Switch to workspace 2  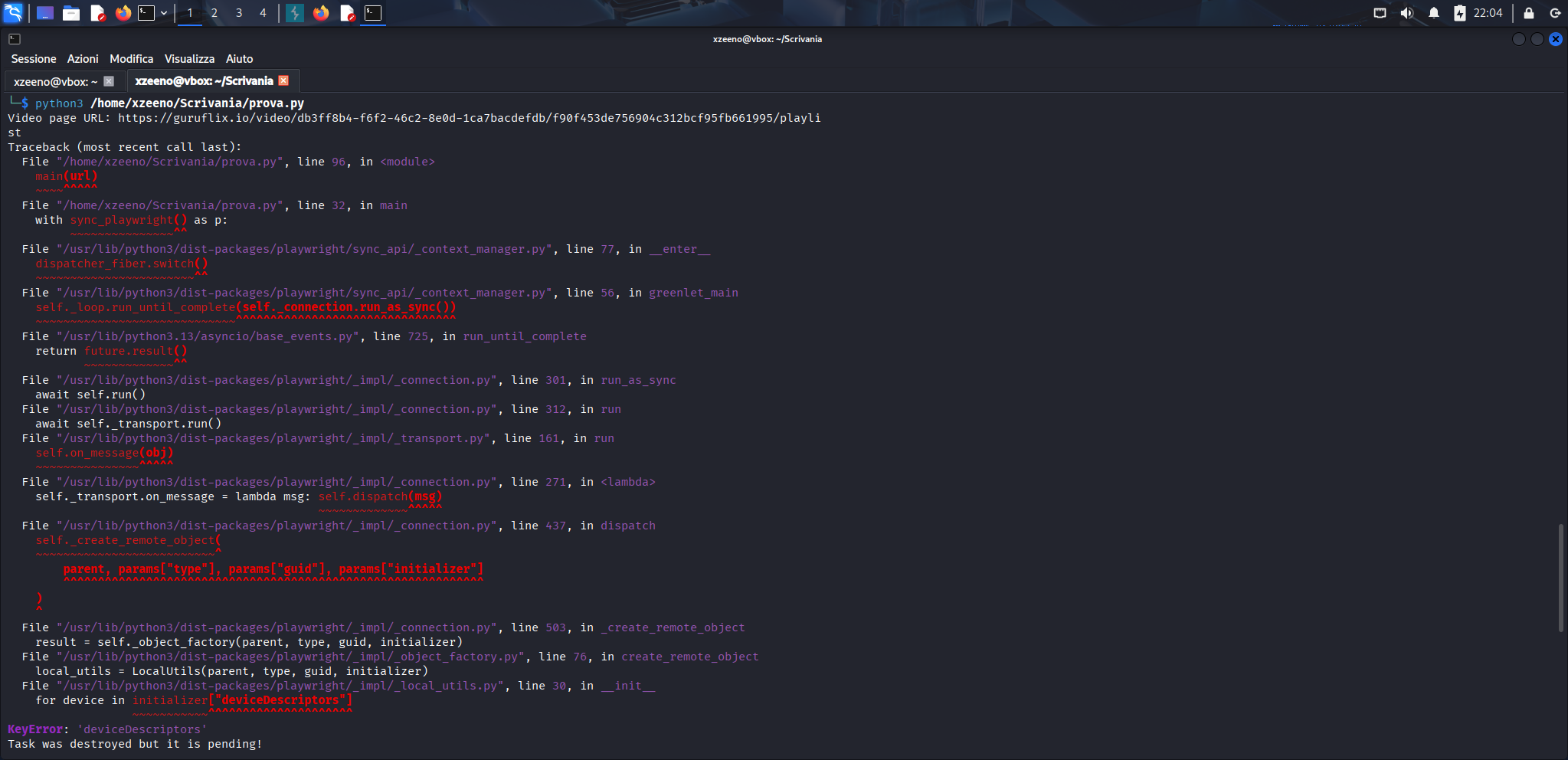click(x=214, y=13)
